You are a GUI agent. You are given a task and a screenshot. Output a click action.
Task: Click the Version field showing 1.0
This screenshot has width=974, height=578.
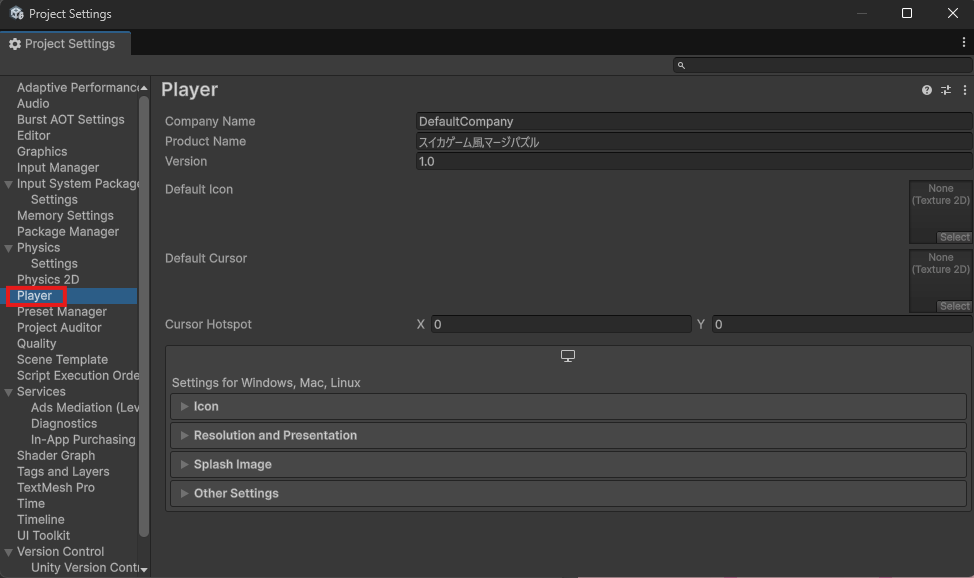click(x=694, y=162)
